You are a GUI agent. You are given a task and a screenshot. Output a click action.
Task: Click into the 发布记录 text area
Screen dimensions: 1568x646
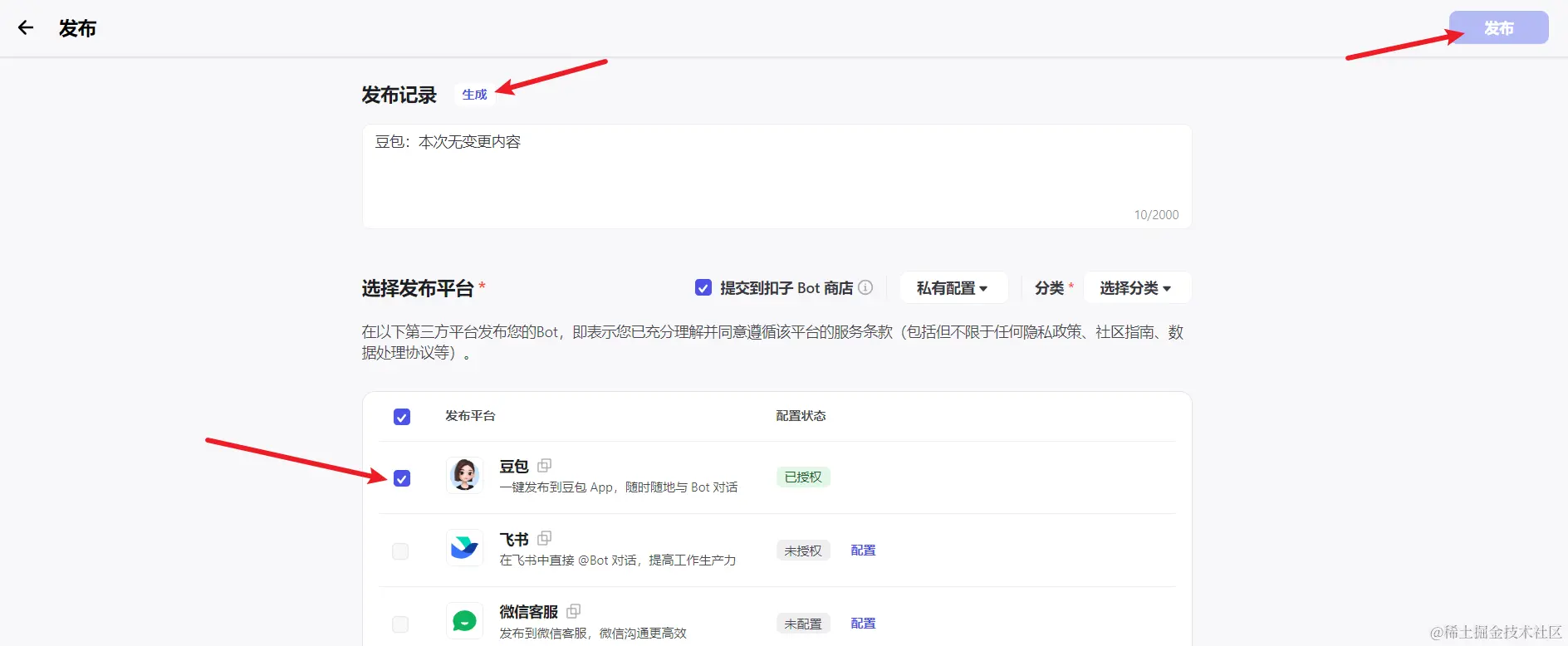coord(777,176)
